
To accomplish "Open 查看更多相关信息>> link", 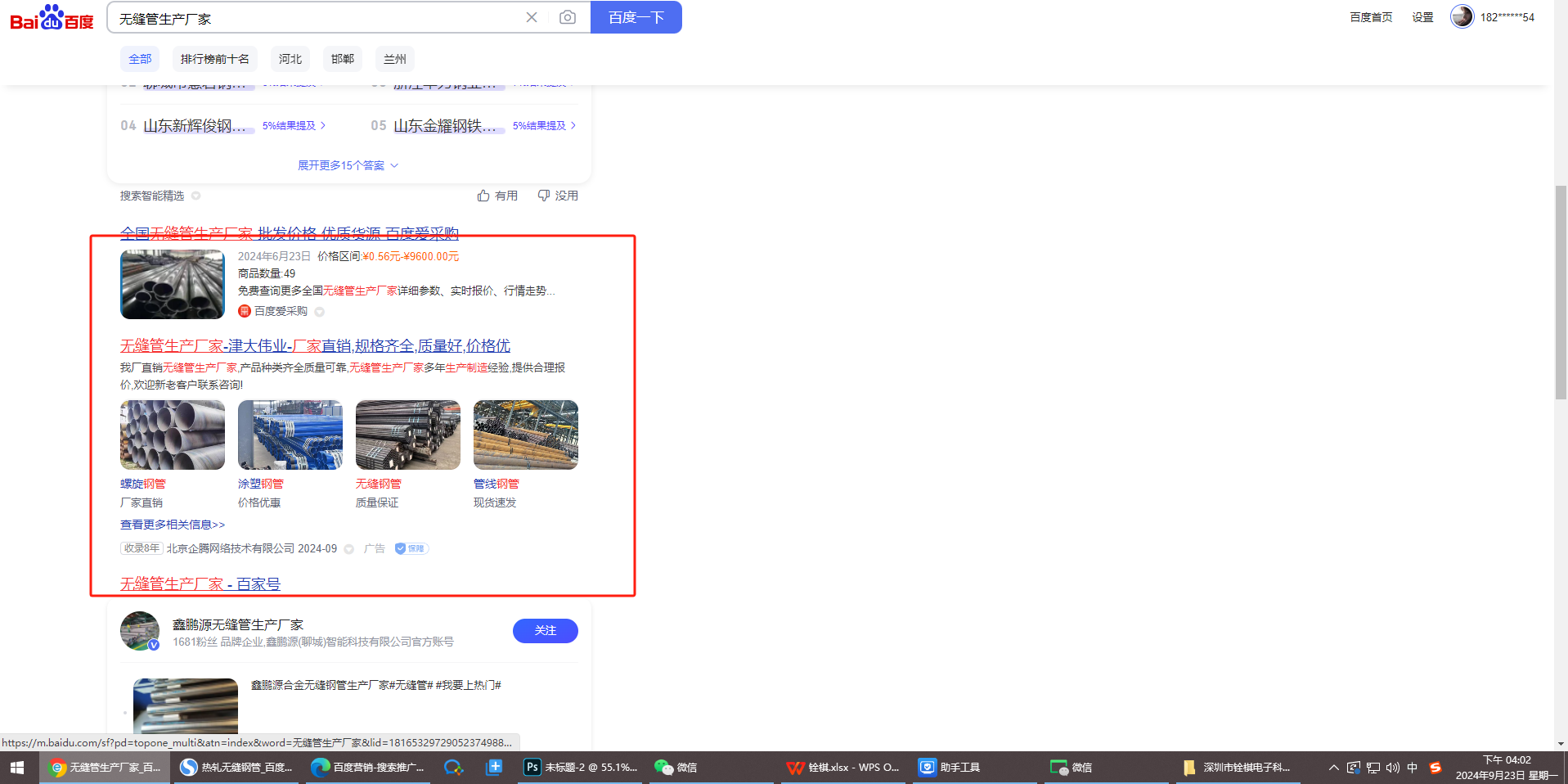I will pos(173,525).
